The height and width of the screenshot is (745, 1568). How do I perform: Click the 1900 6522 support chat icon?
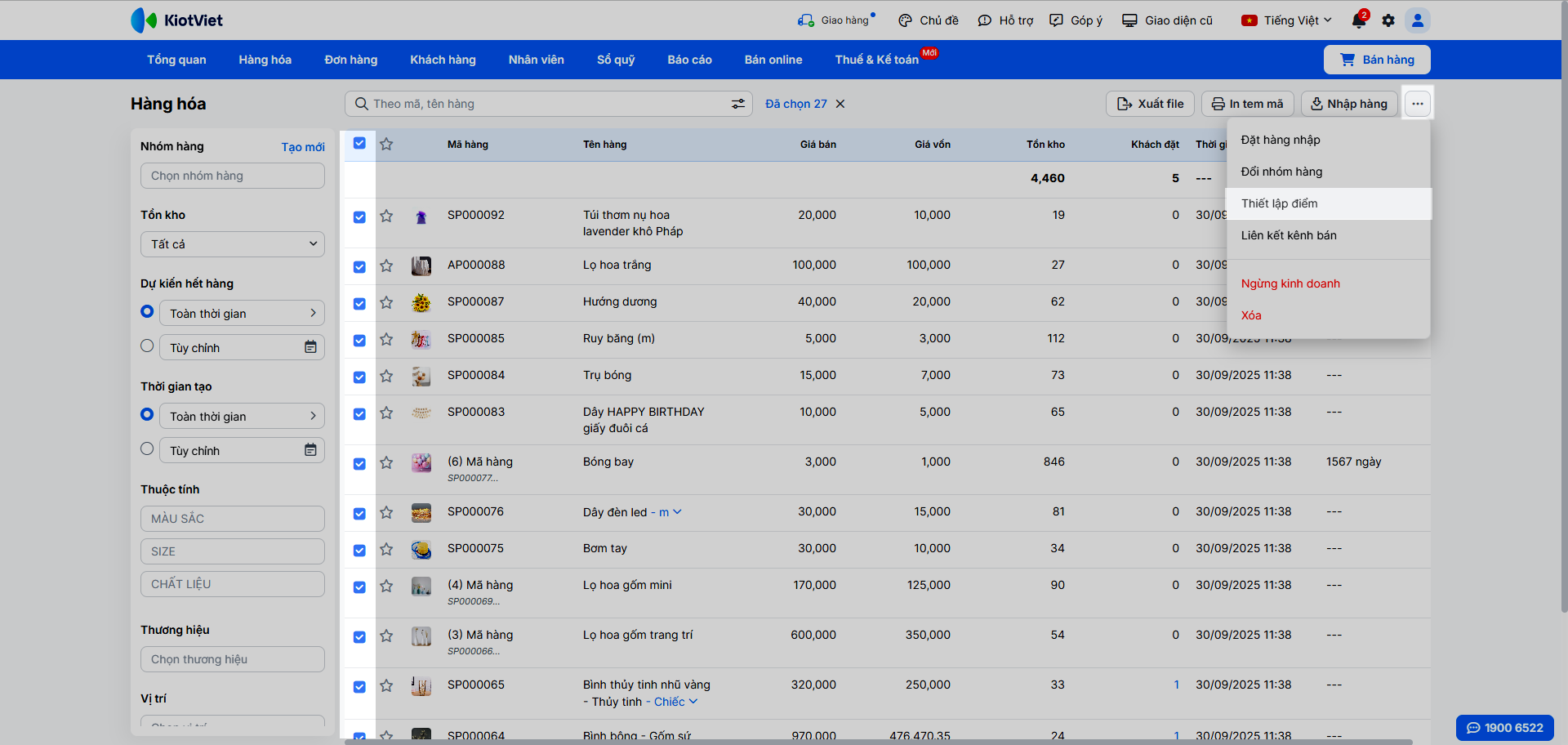[1473, 728]
